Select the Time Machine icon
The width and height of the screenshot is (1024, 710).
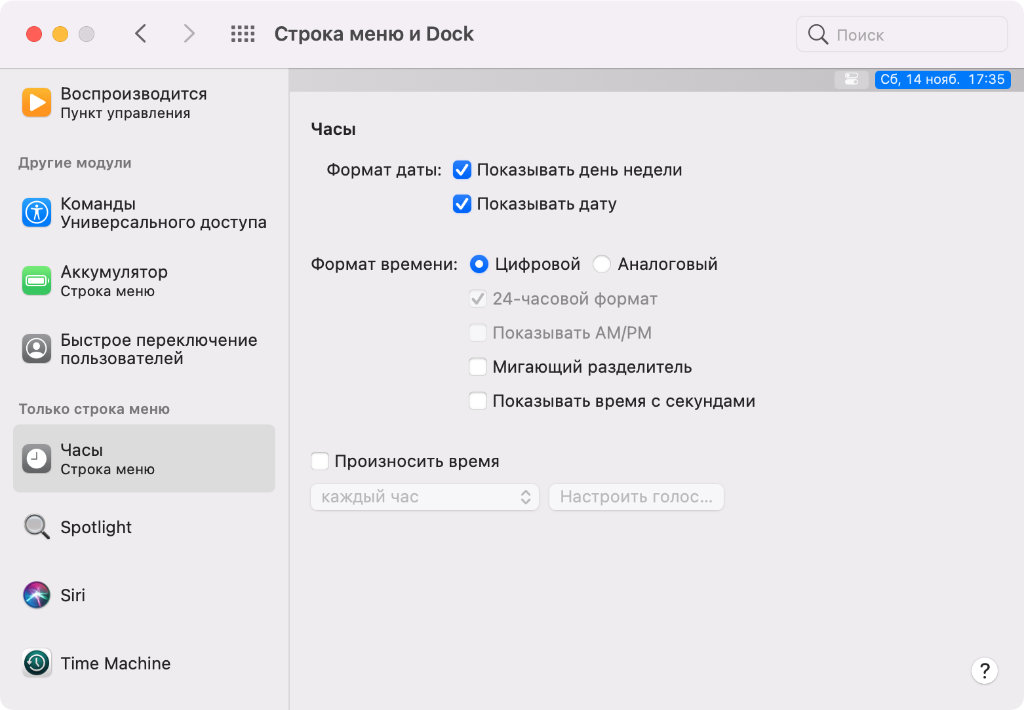click(37, 663)
